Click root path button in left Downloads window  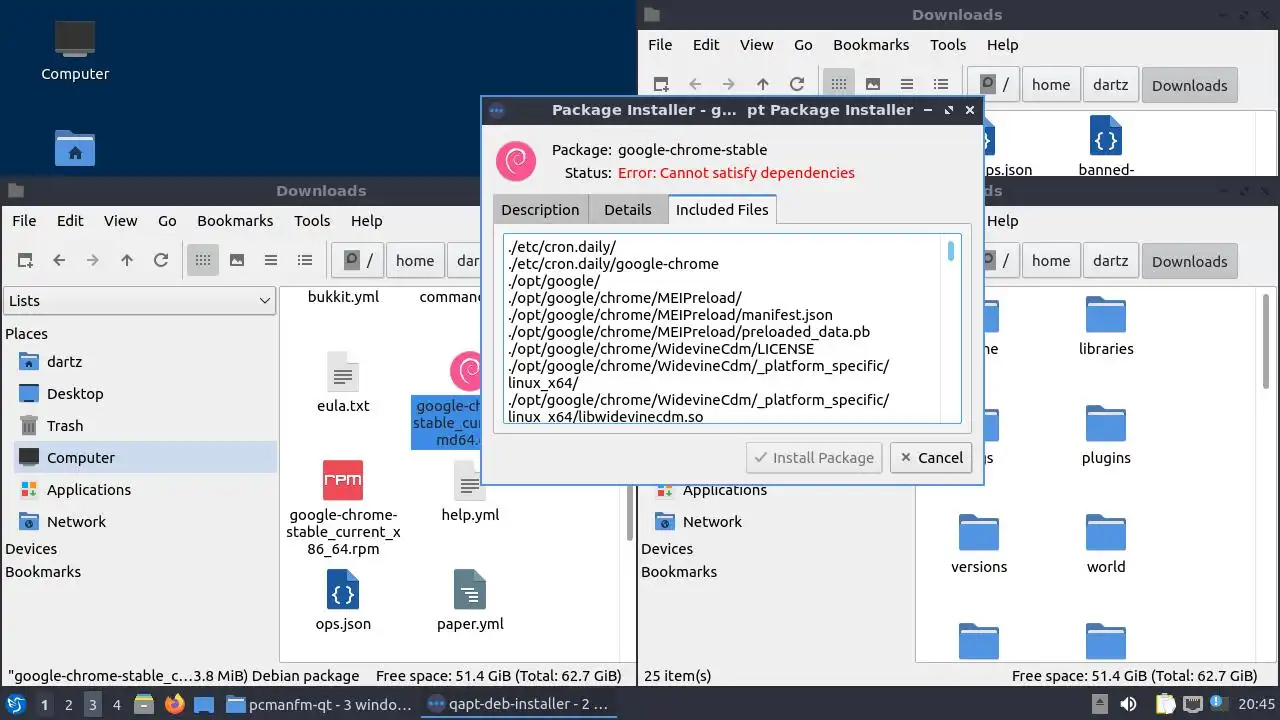359,261
